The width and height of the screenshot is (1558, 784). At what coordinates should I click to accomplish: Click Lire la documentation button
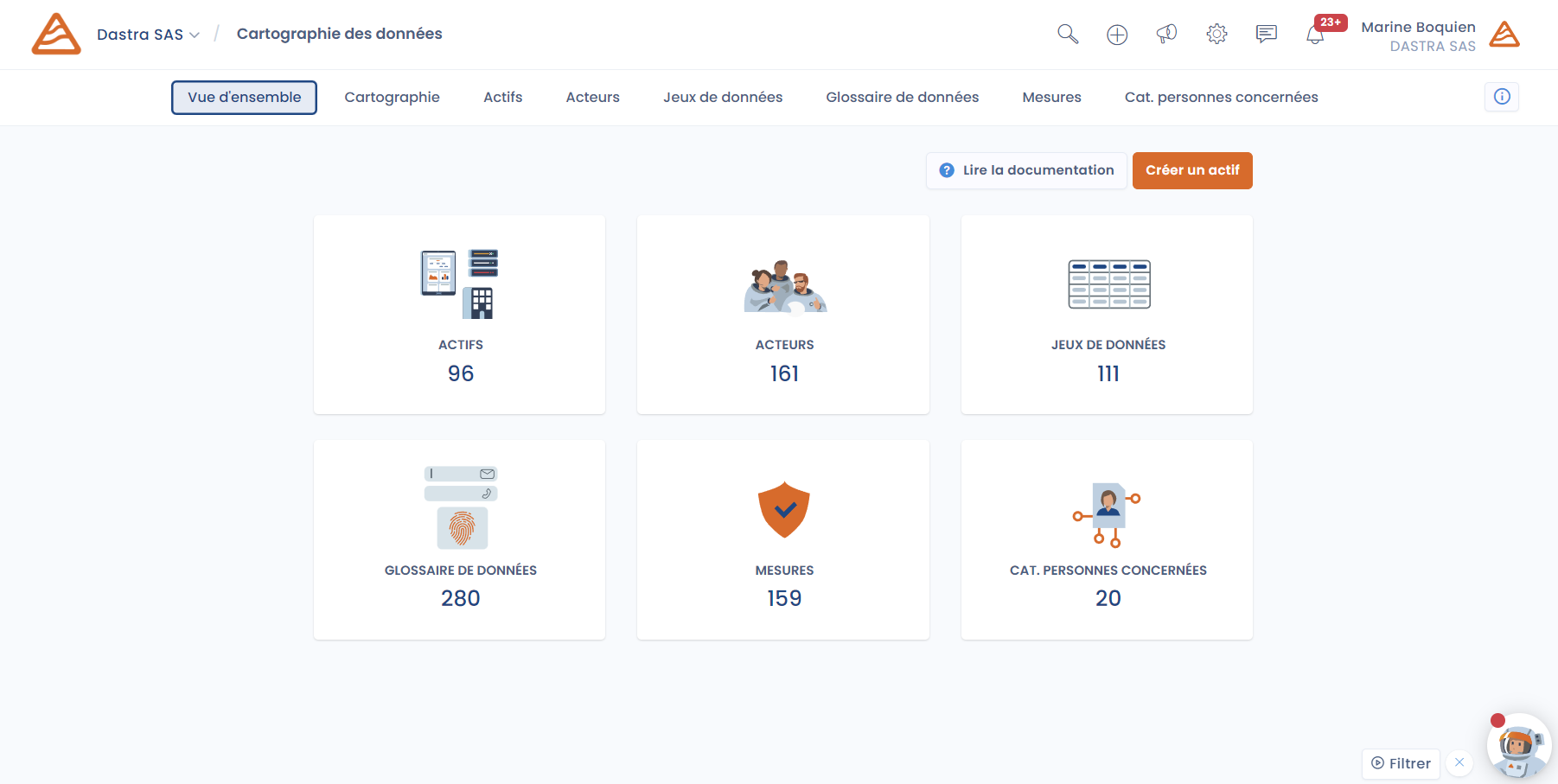(1026, 170)
